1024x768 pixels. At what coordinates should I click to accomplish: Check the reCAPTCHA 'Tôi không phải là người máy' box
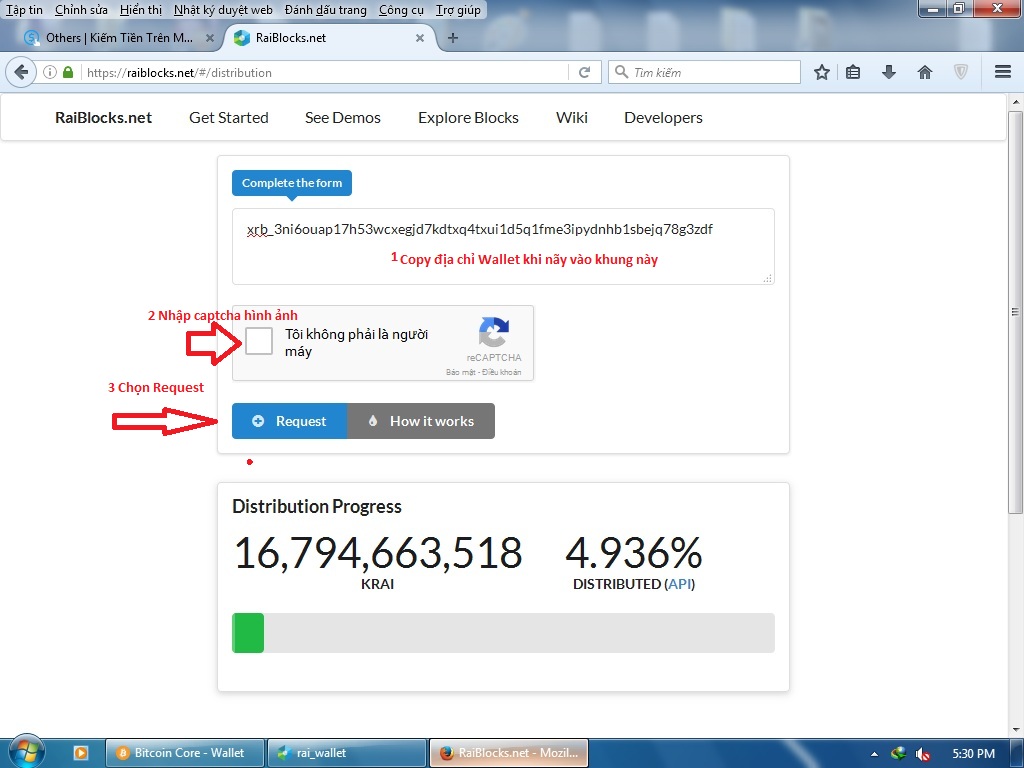(x=259, y=342)
